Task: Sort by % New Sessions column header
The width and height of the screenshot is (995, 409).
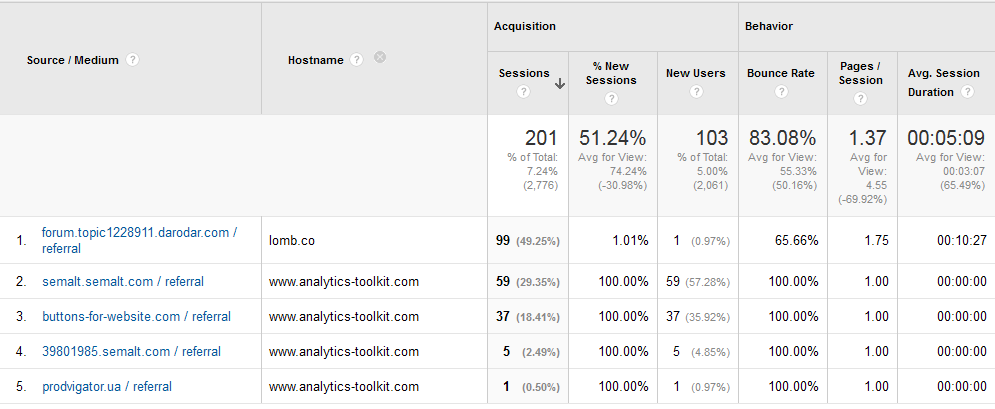Action: 611,73
